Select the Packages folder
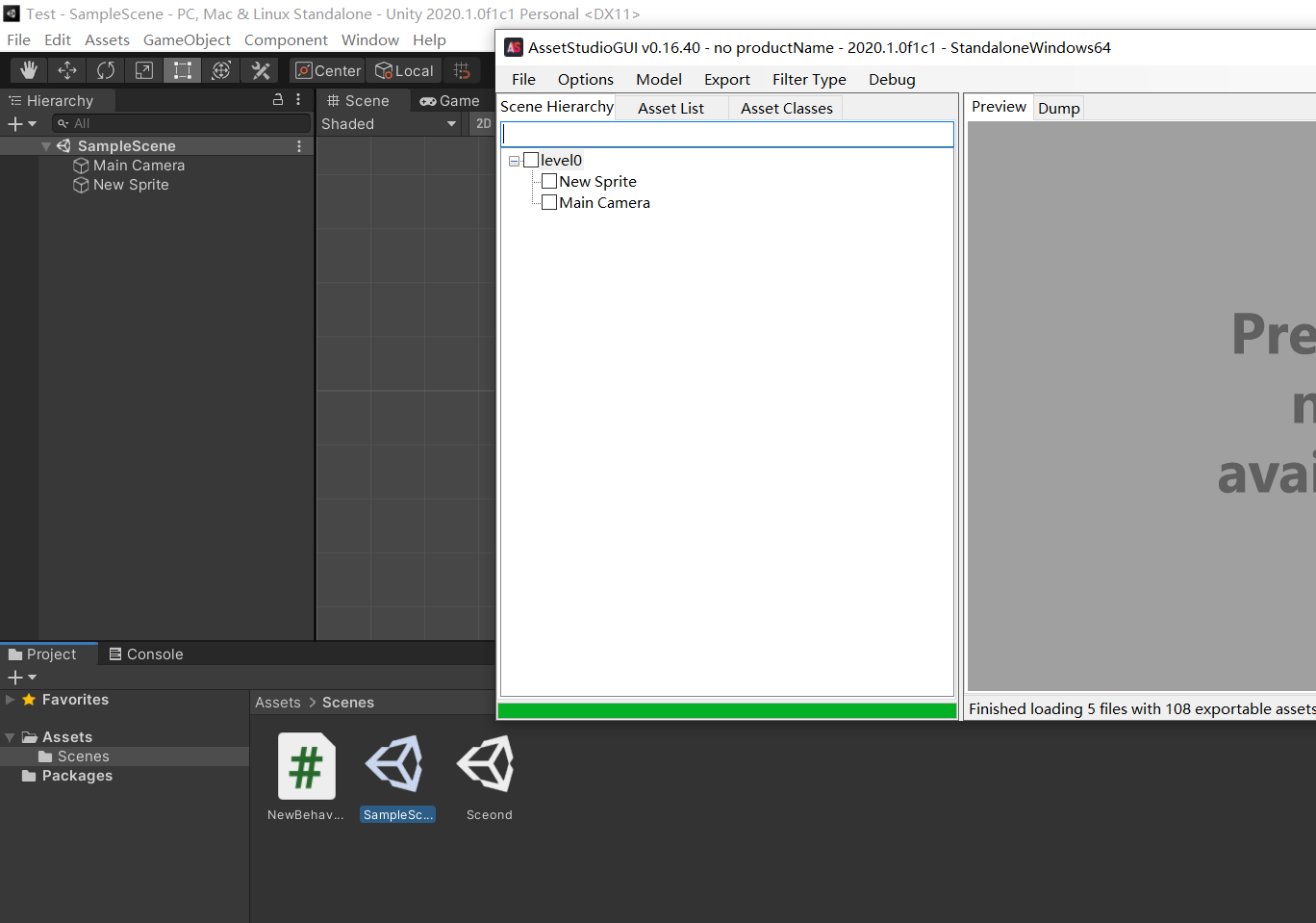The image size is (1316, 923). pos(67,776)
